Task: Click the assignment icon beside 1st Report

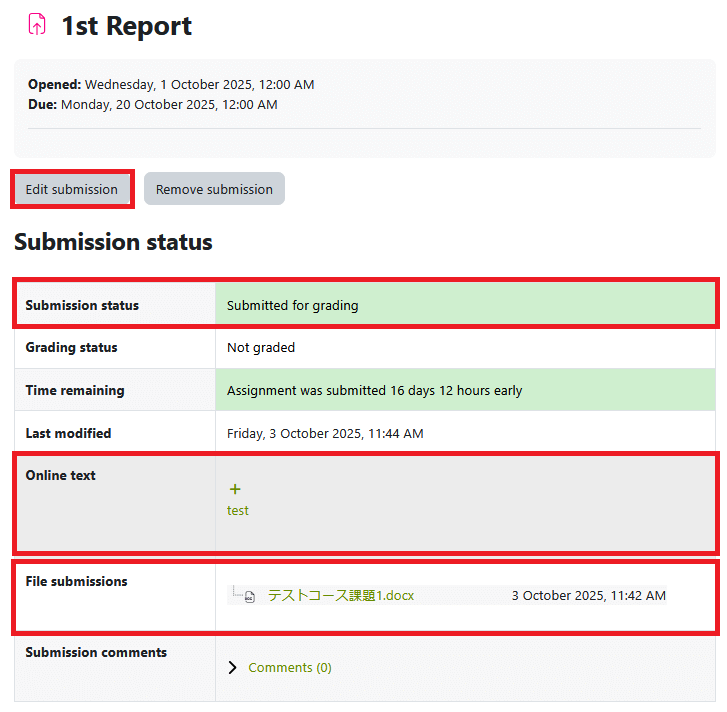Action: [37, 25]
